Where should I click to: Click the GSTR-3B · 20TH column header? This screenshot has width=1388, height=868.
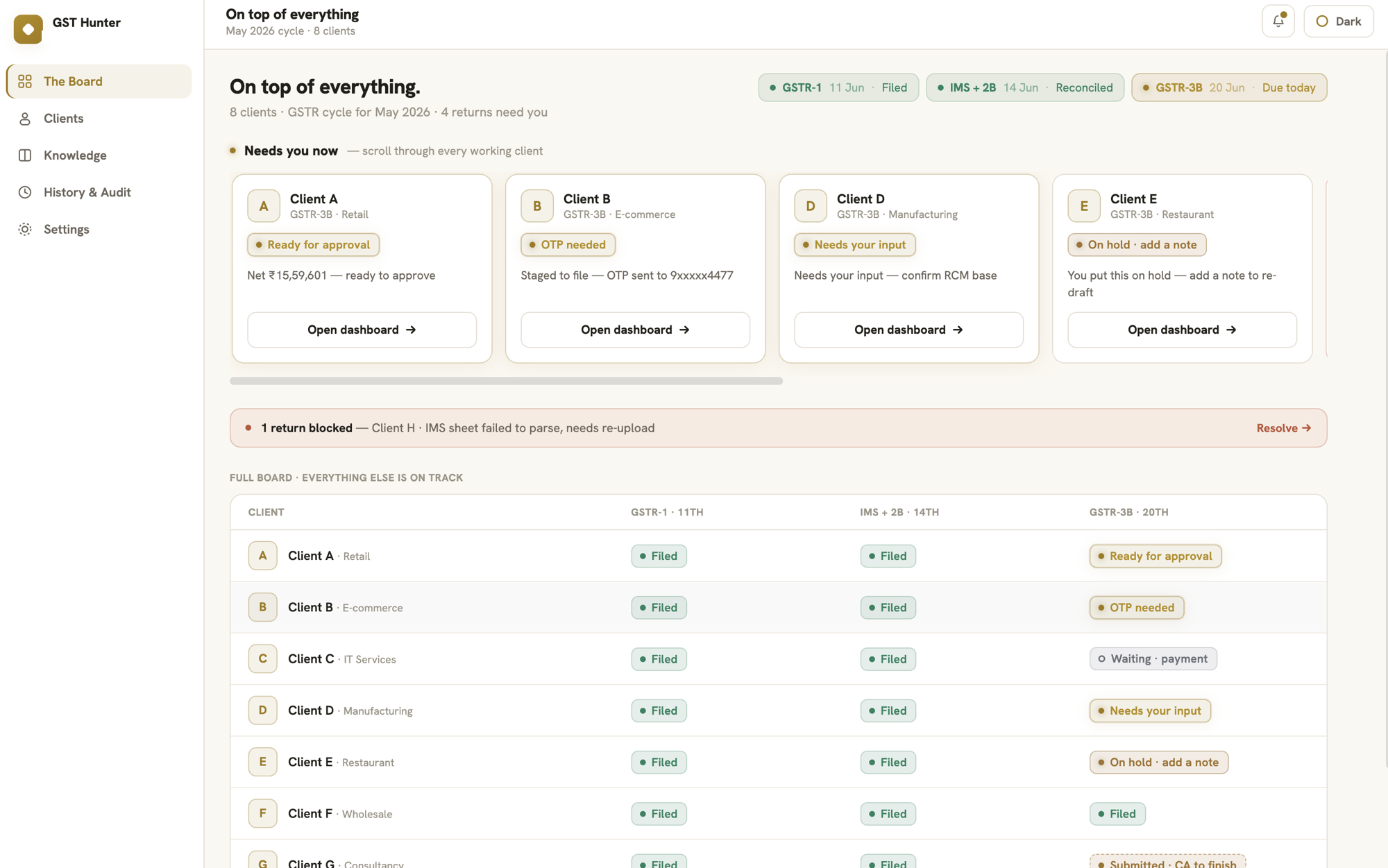1128,512
